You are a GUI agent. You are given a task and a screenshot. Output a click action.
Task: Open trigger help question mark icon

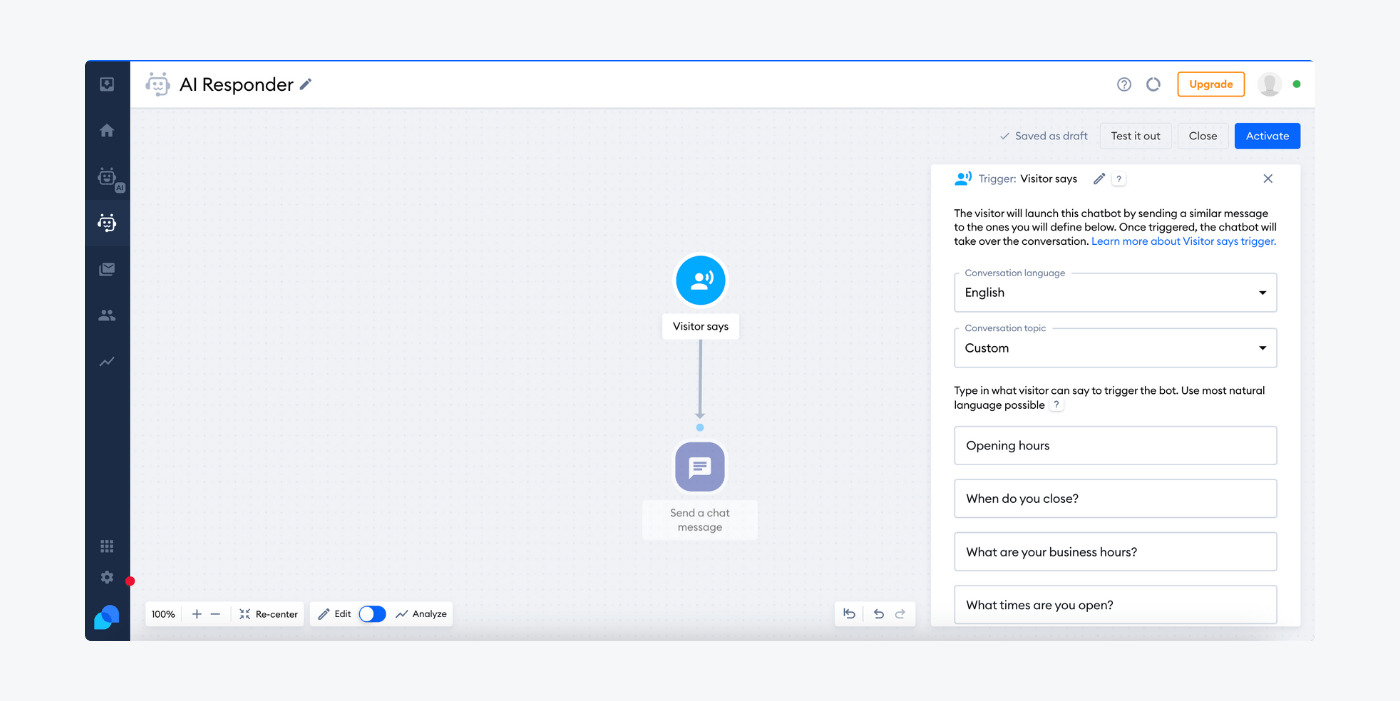(x=1119, y=179)
